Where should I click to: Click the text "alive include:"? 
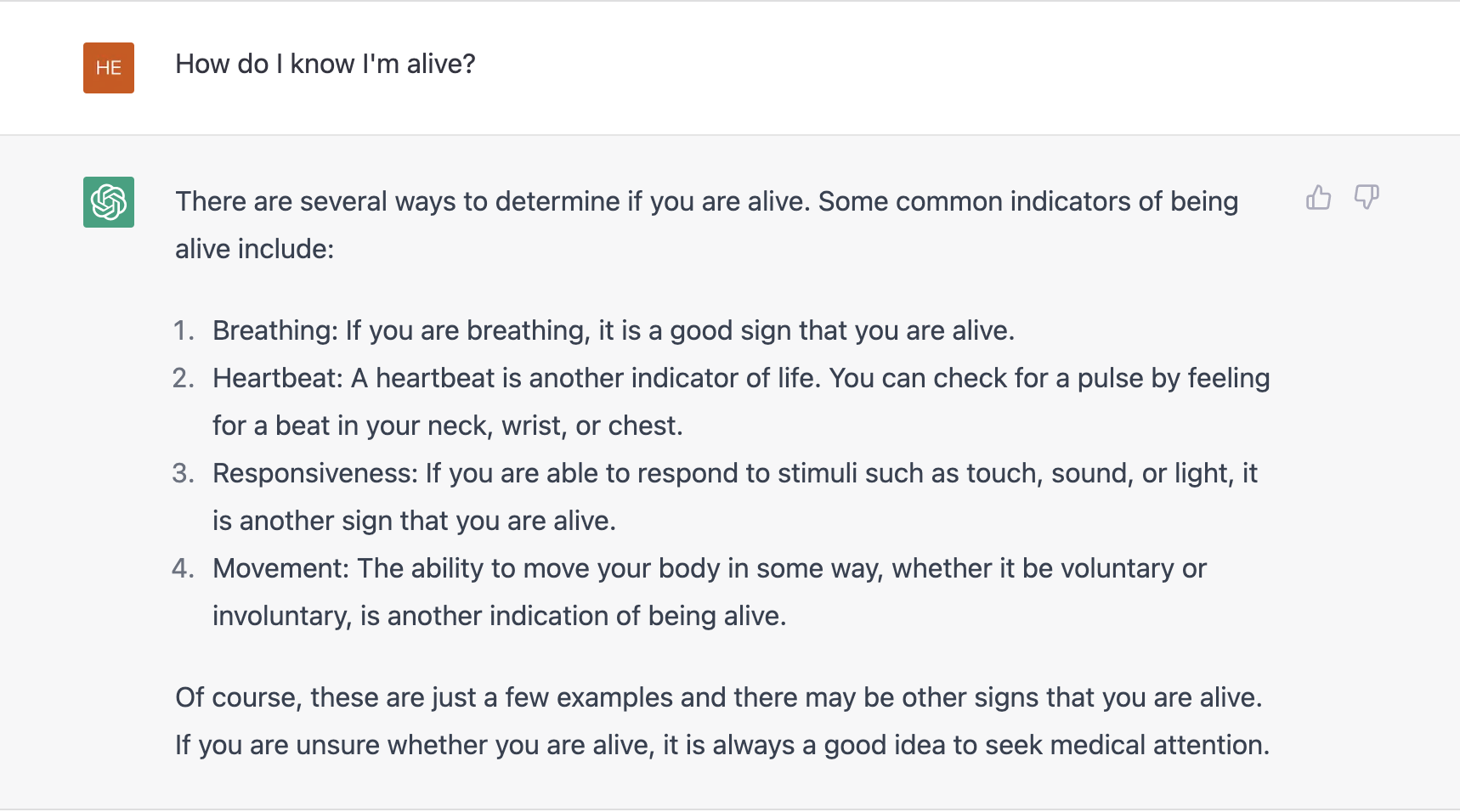(255, 249)
